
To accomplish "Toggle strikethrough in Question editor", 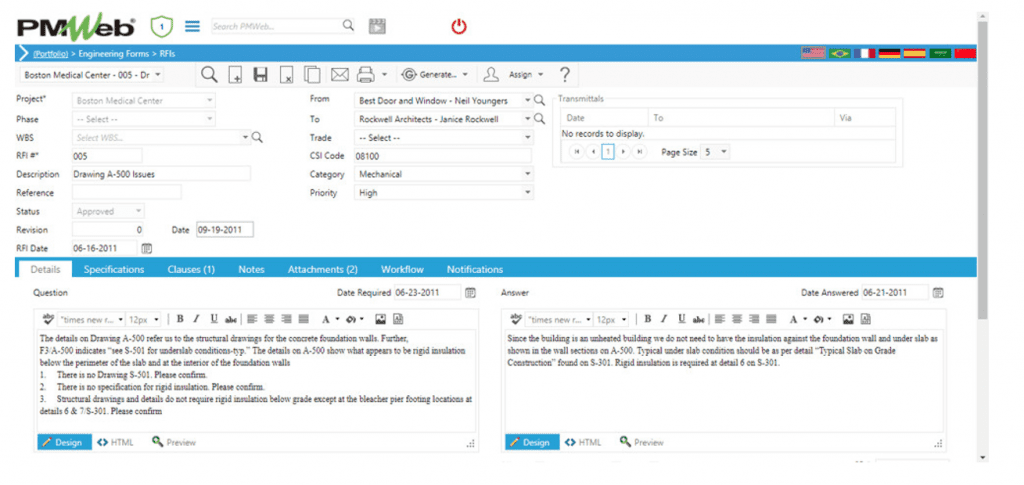I will pyautogui.click(x=231, y=320).
